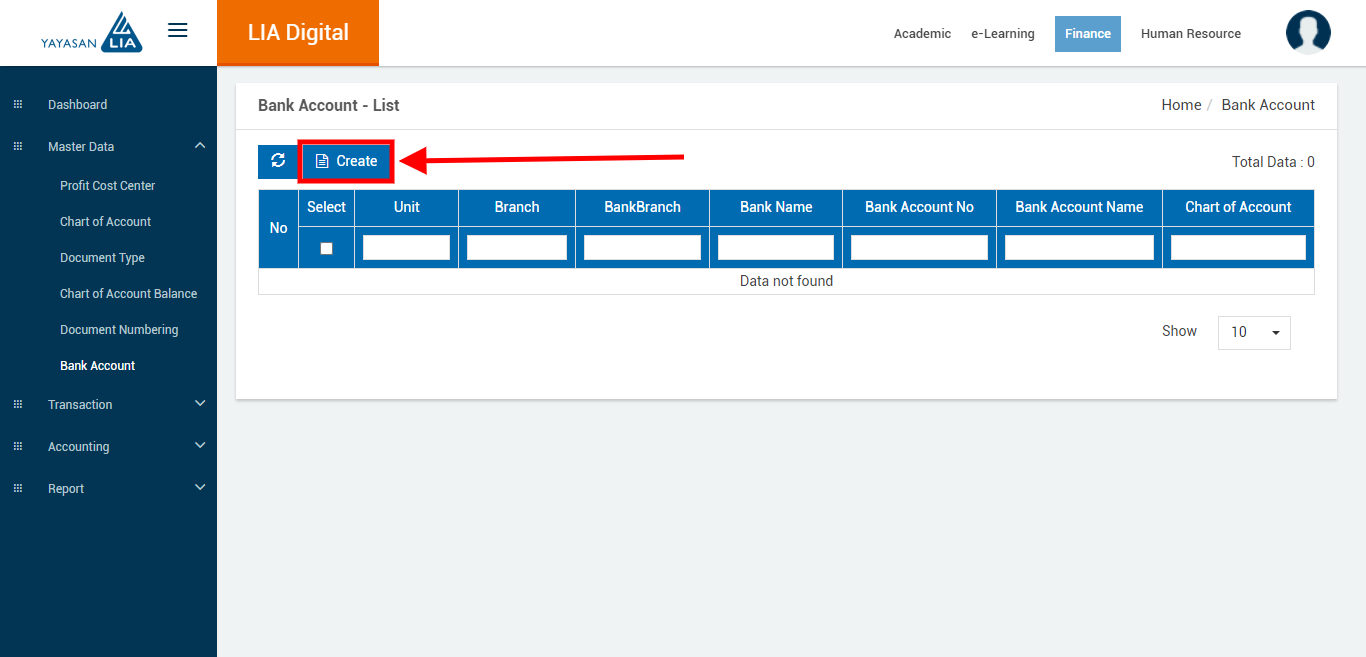Screen dimensions: 1366x657
Task: Open the user profile avatar
Action: click(1308, 33)
